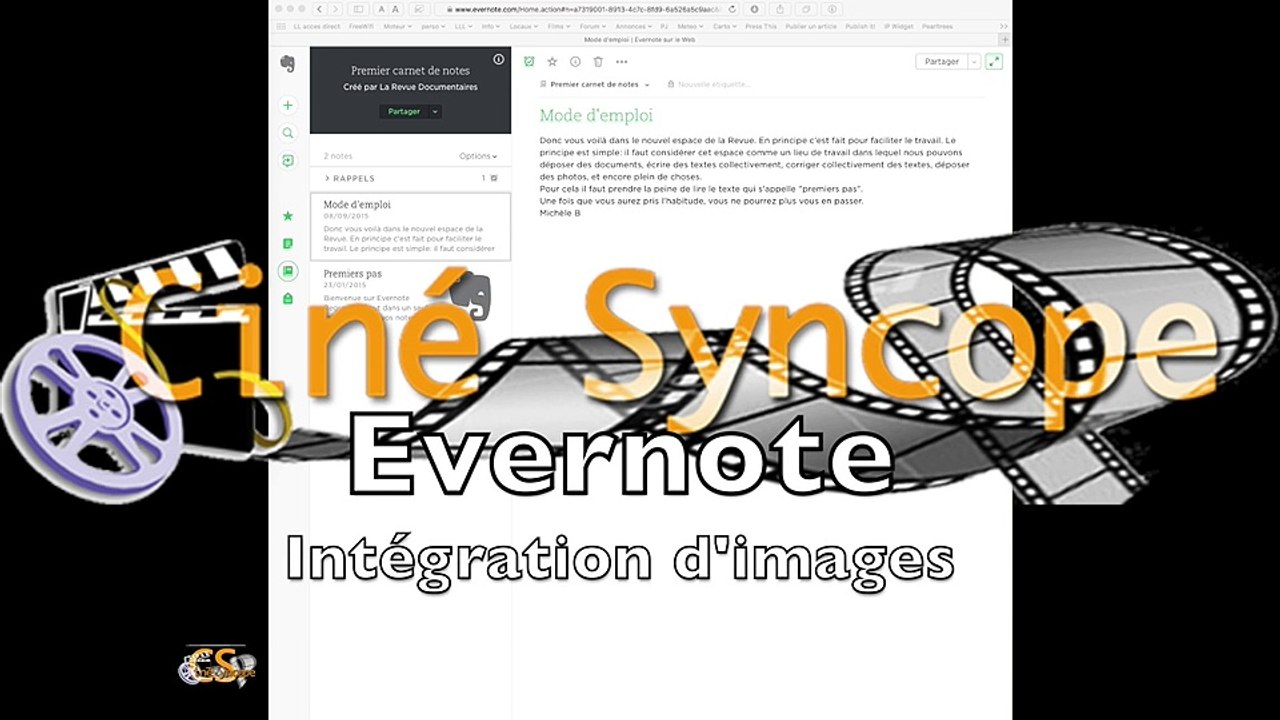Open the arrow beside the note Partager button
1280x720 pixels.
(x=975, y=61)
